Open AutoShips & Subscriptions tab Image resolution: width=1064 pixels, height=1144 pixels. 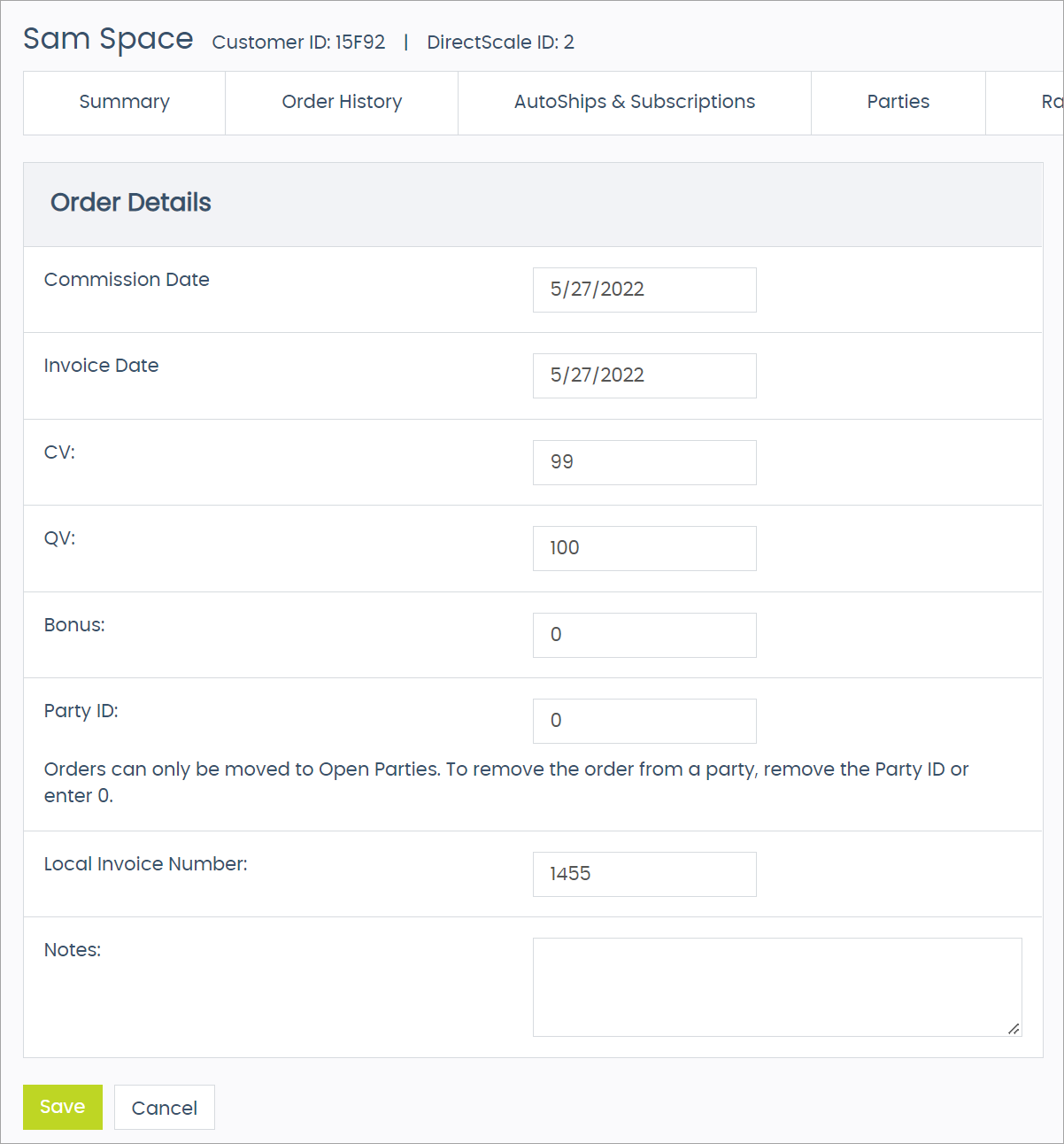635,103
